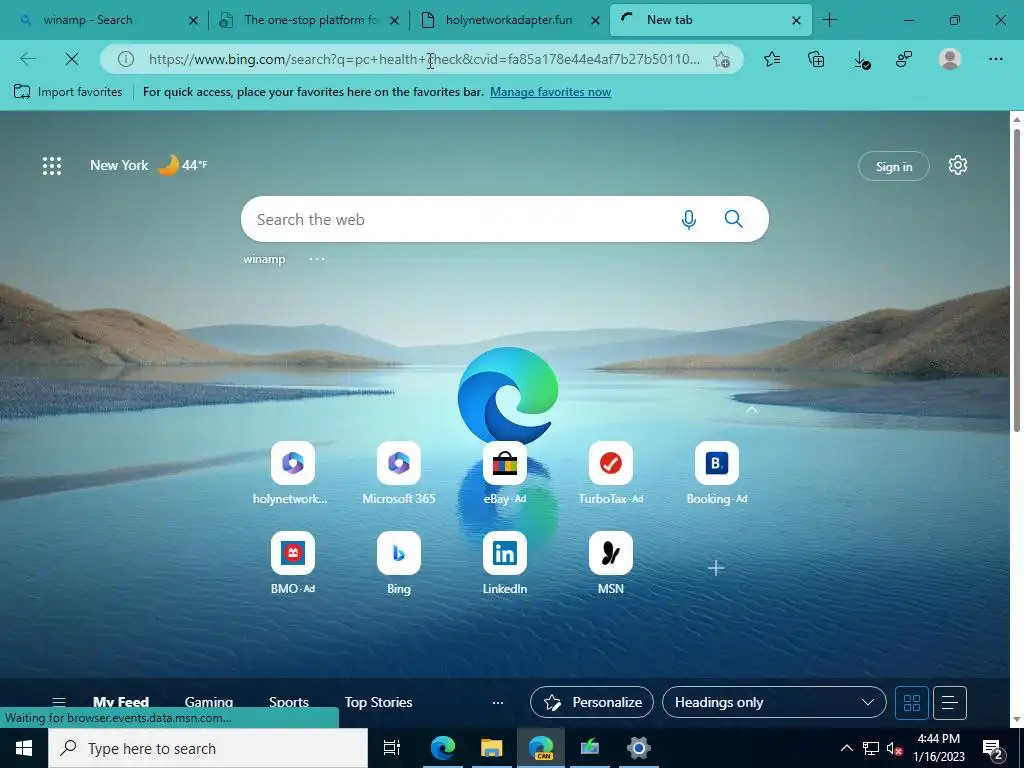The width and height of the screenshot is (1024, 768).
Task: Open Booking quick link tile
Action: pyautogui.click(x=716, y=473)
